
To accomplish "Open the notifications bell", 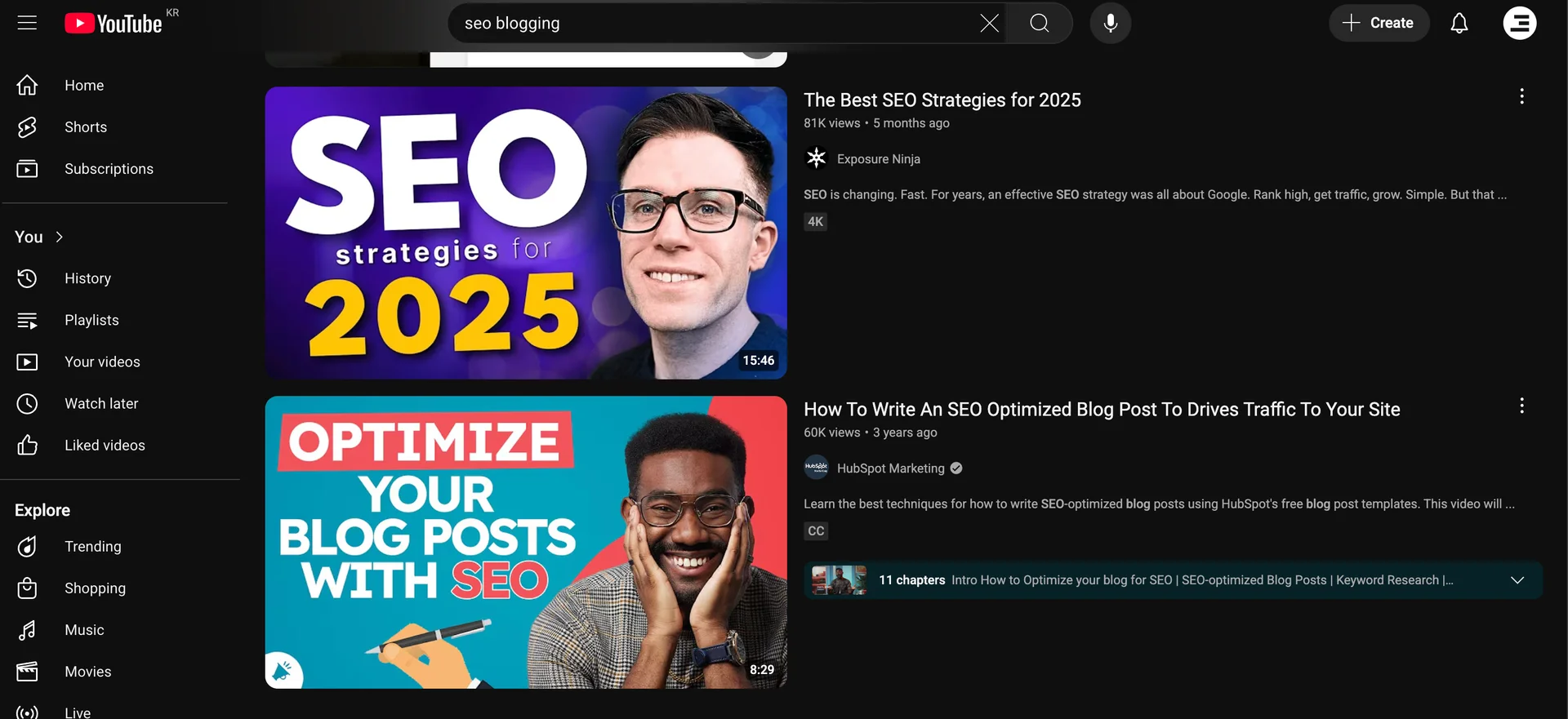I will [x=1459, y=23].
